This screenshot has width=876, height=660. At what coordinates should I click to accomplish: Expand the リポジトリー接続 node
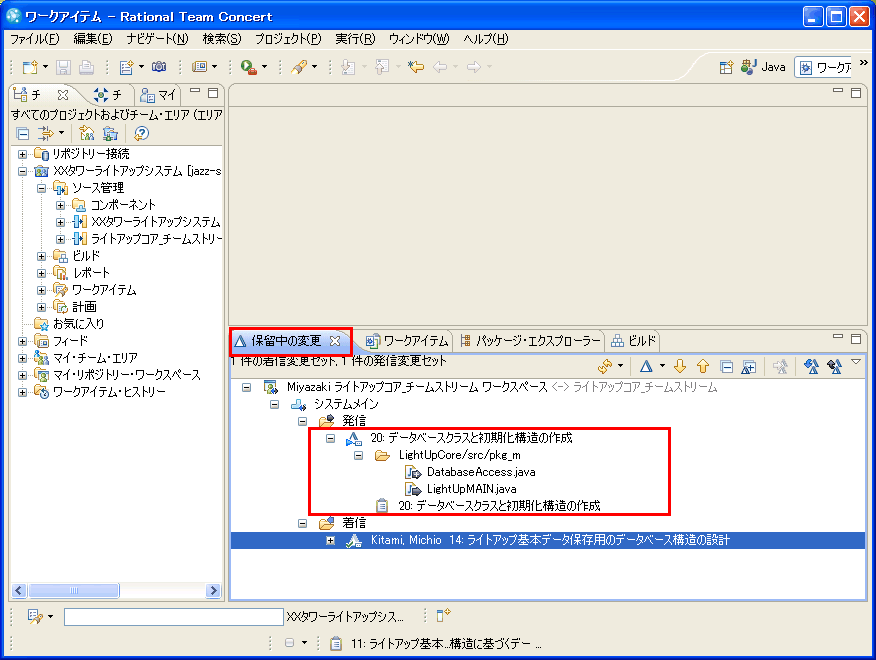tap(22, 154)
